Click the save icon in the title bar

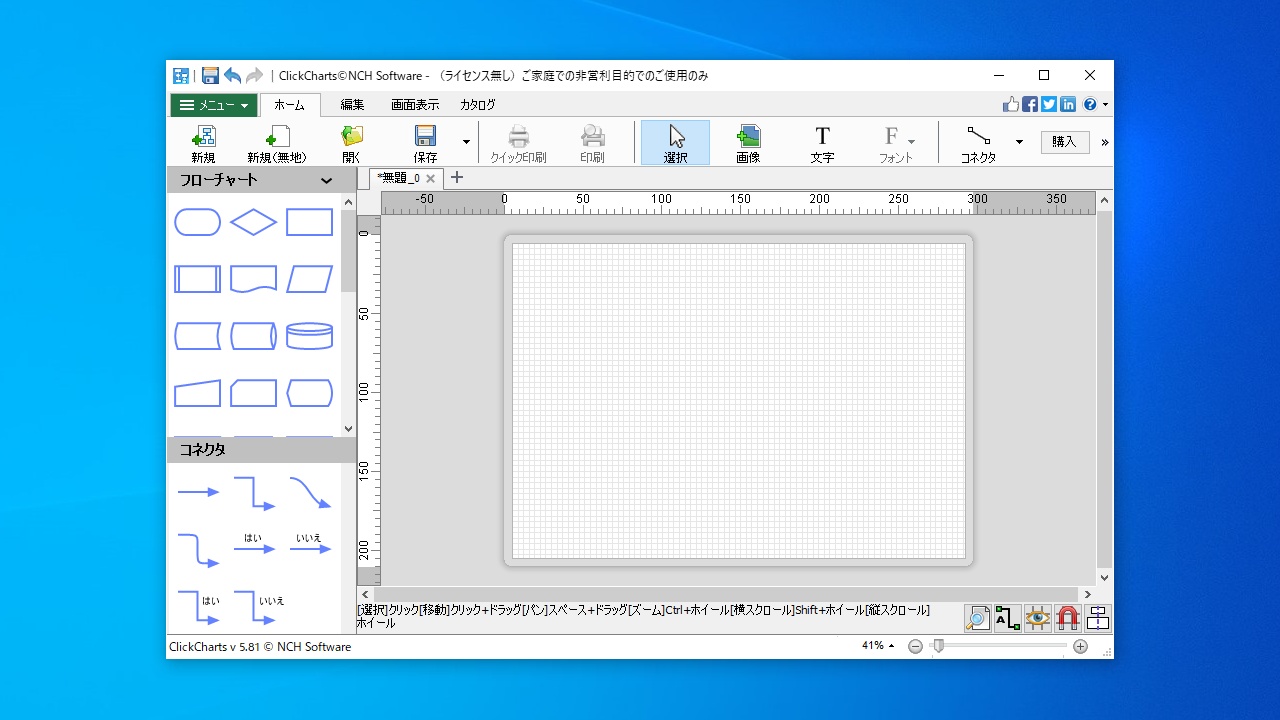tap(210, 76)
